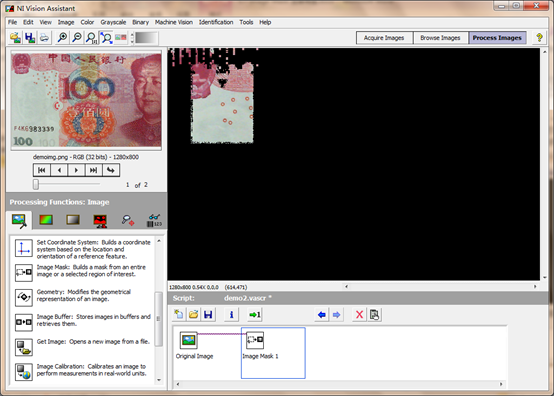Click the Run Once green arrow icon

pos(255,314)
